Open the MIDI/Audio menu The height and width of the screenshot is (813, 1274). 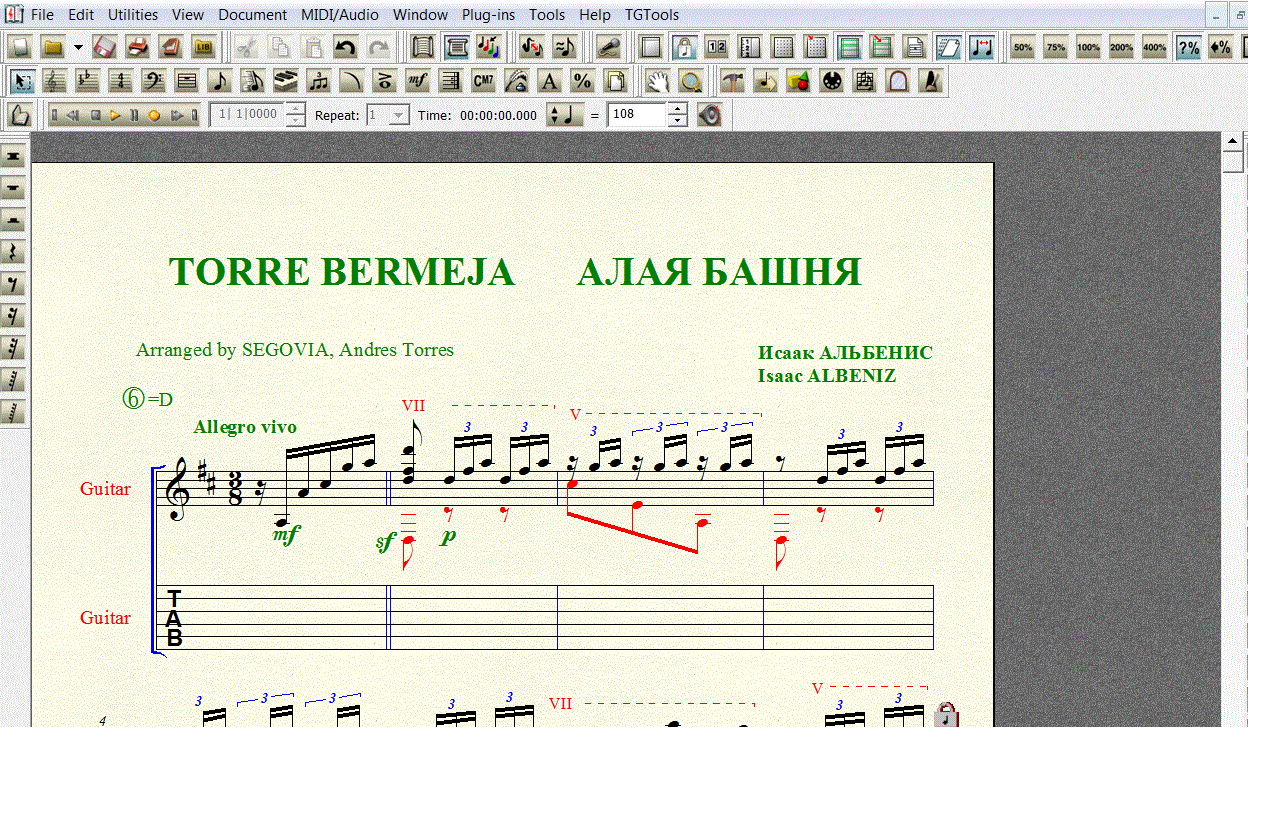(340, 15)
